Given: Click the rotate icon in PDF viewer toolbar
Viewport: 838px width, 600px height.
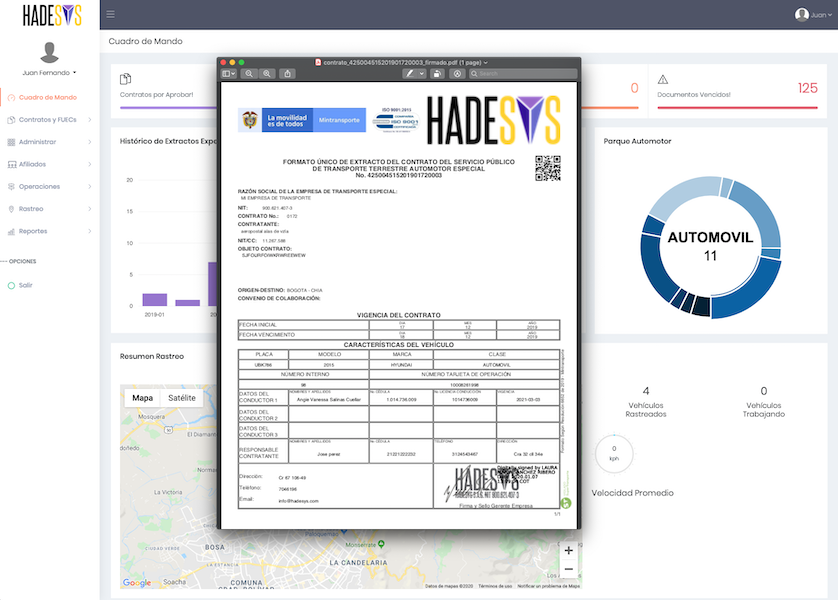Looking at the screenshot, I should click(437, 74).
